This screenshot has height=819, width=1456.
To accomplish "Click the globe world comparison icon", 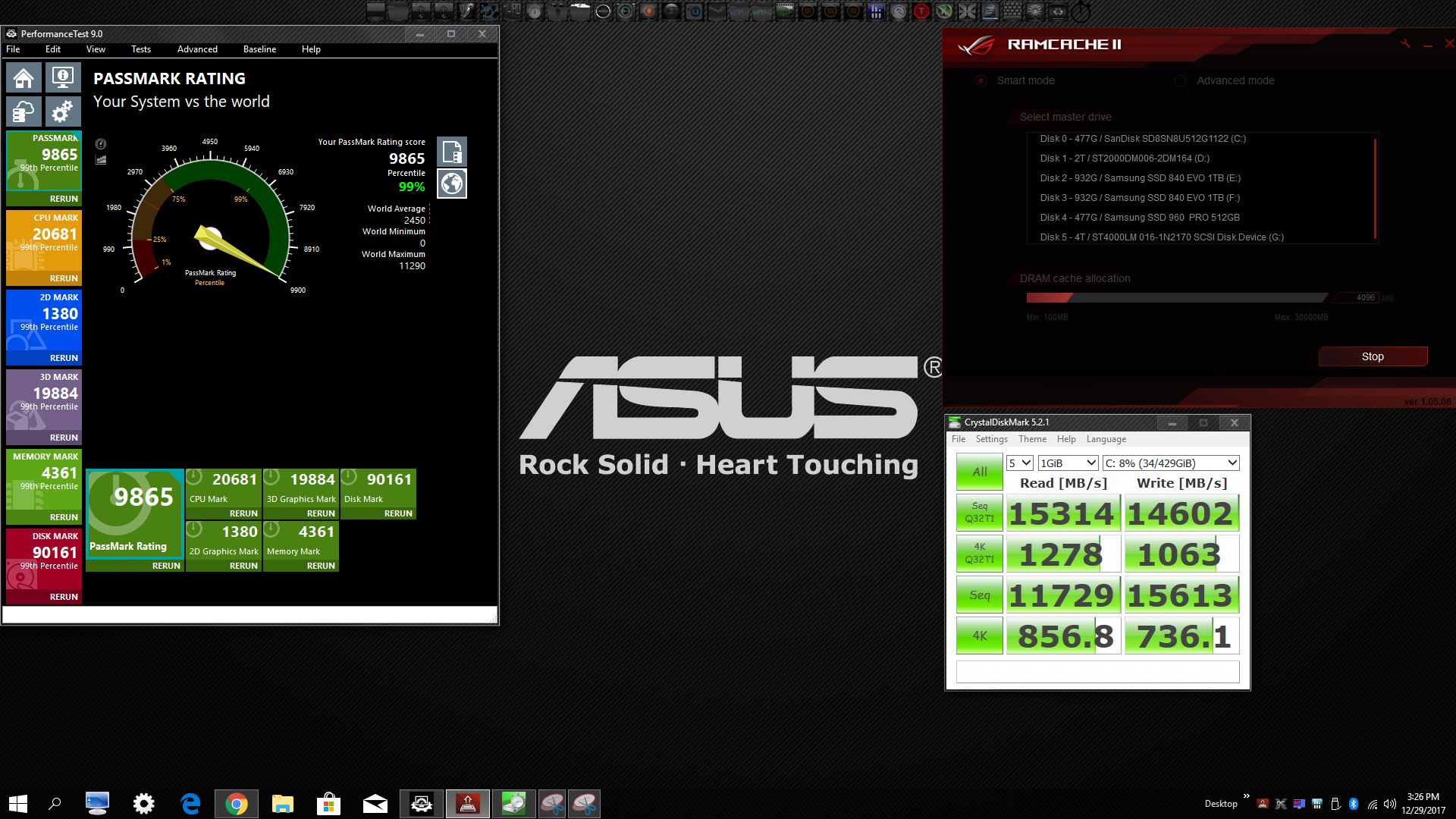I will [x=452, y=184].
